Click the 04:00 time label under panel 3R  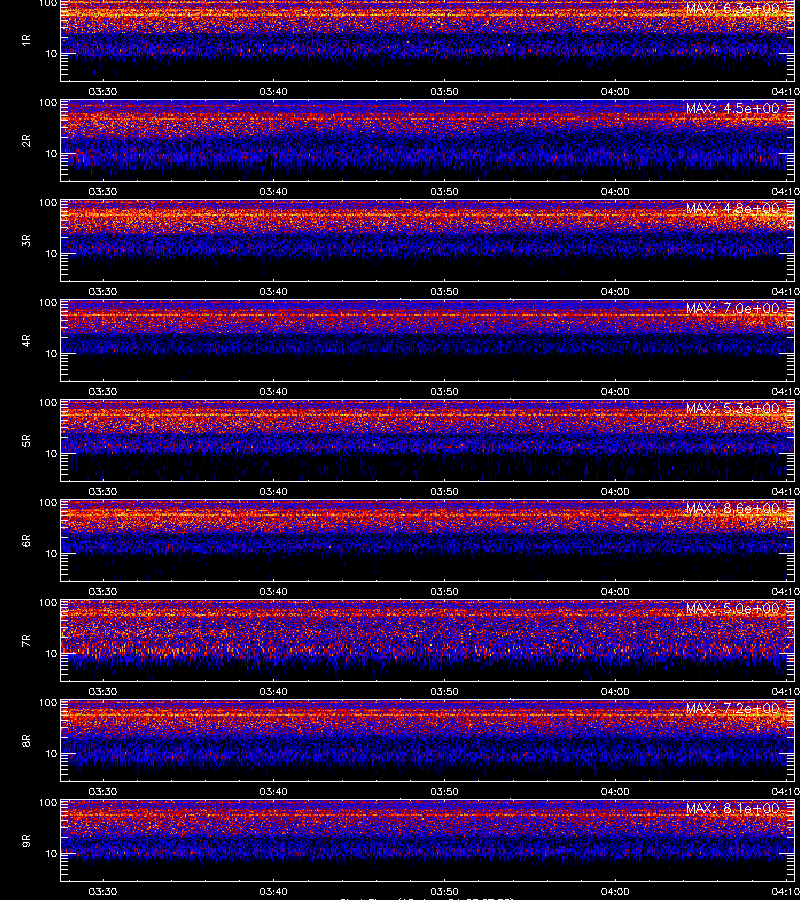(615, 292)
